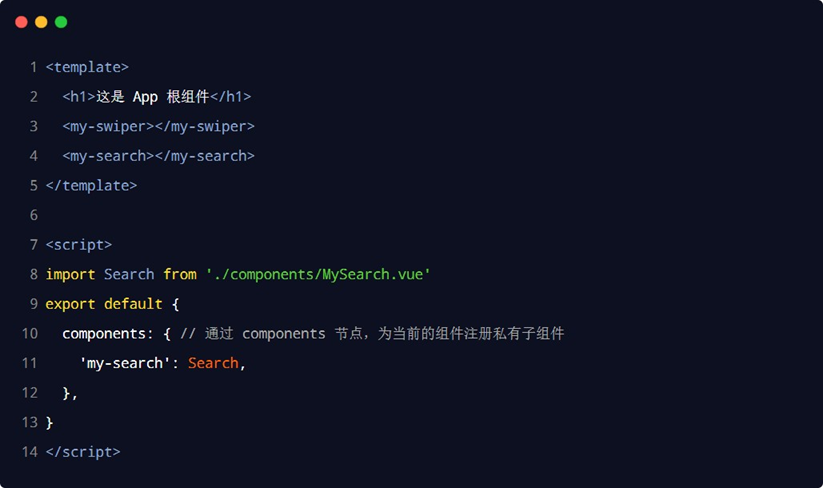Click the closing template tag
The width and height of the screenshot is (823, 488).
(x=91, y=186)
